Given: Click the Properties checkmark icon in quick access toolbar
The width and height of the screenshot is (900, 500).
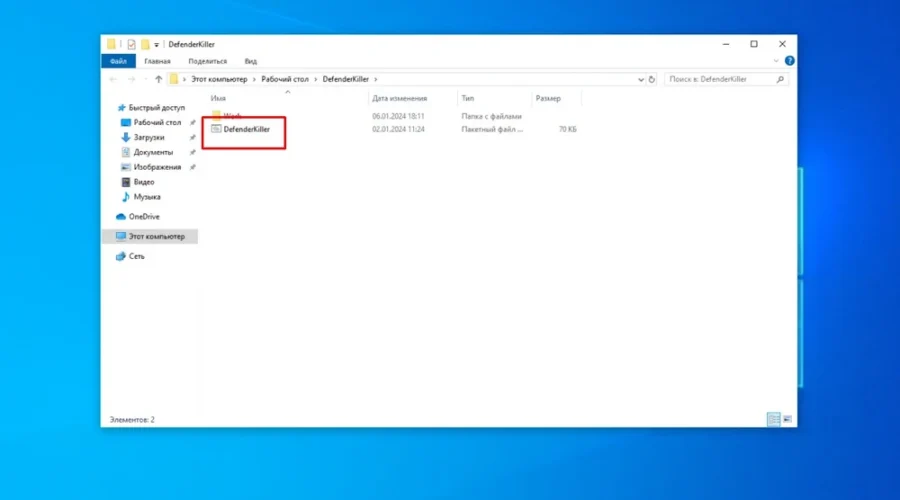Looking at the screenshot, I should click(x=131, y=44).
